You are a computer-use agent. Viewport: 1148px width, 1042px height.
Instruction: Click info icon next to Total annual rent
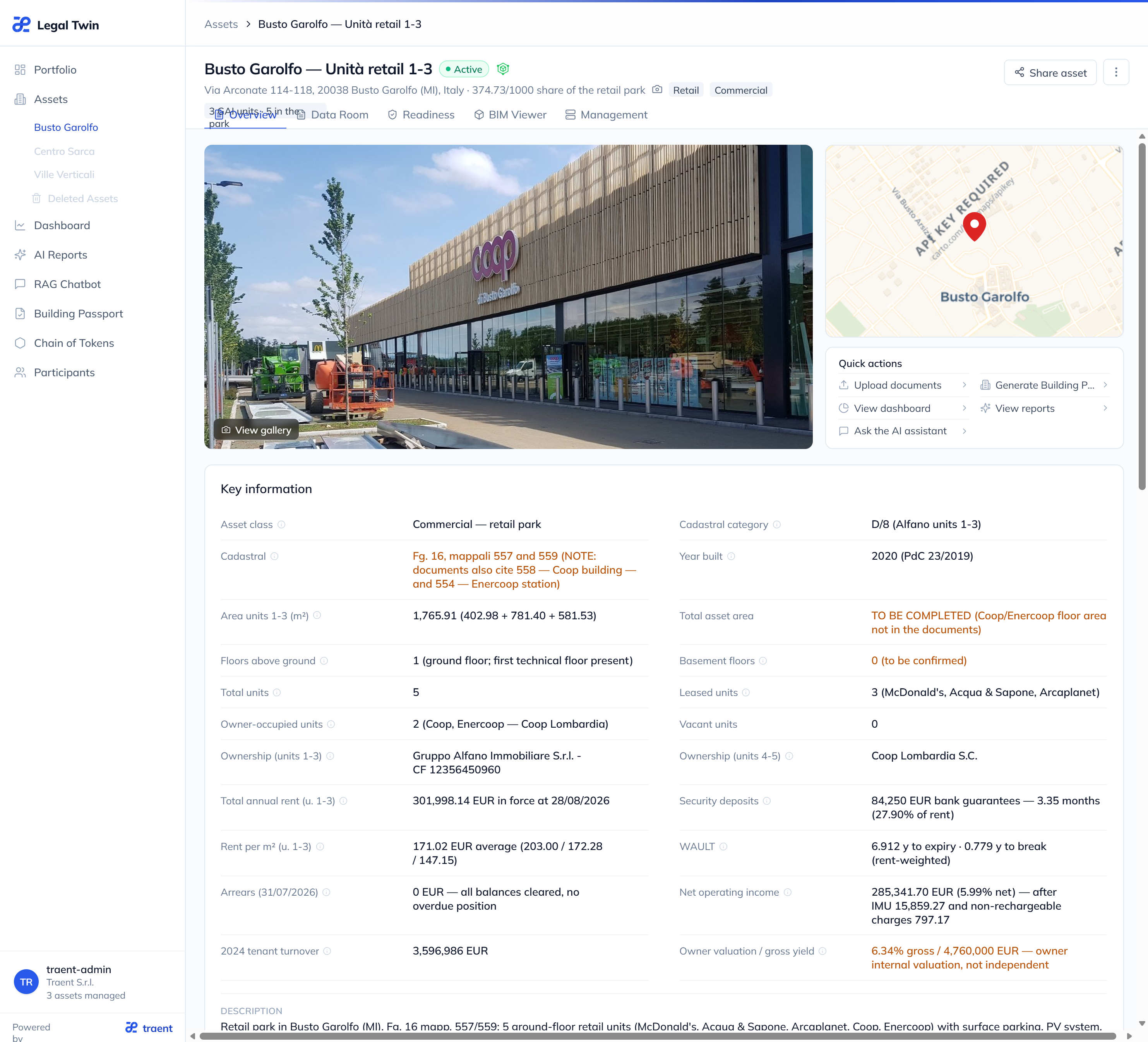[343, 801]
